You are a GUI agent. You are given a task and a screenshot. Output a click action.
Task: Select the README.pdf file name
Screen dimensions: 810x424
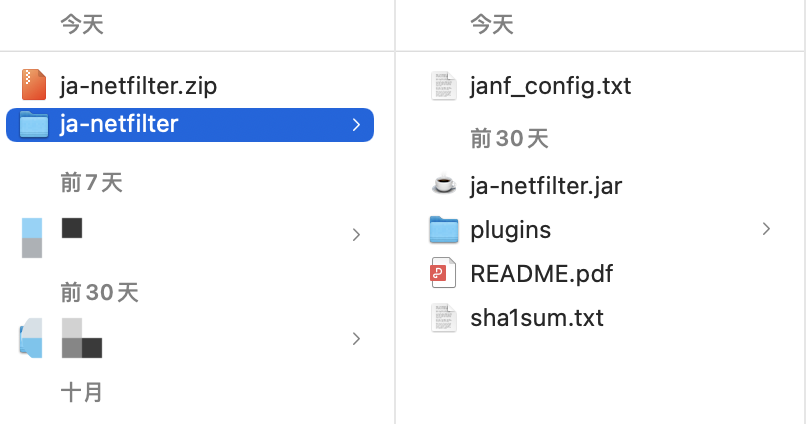tap(541, 273)
